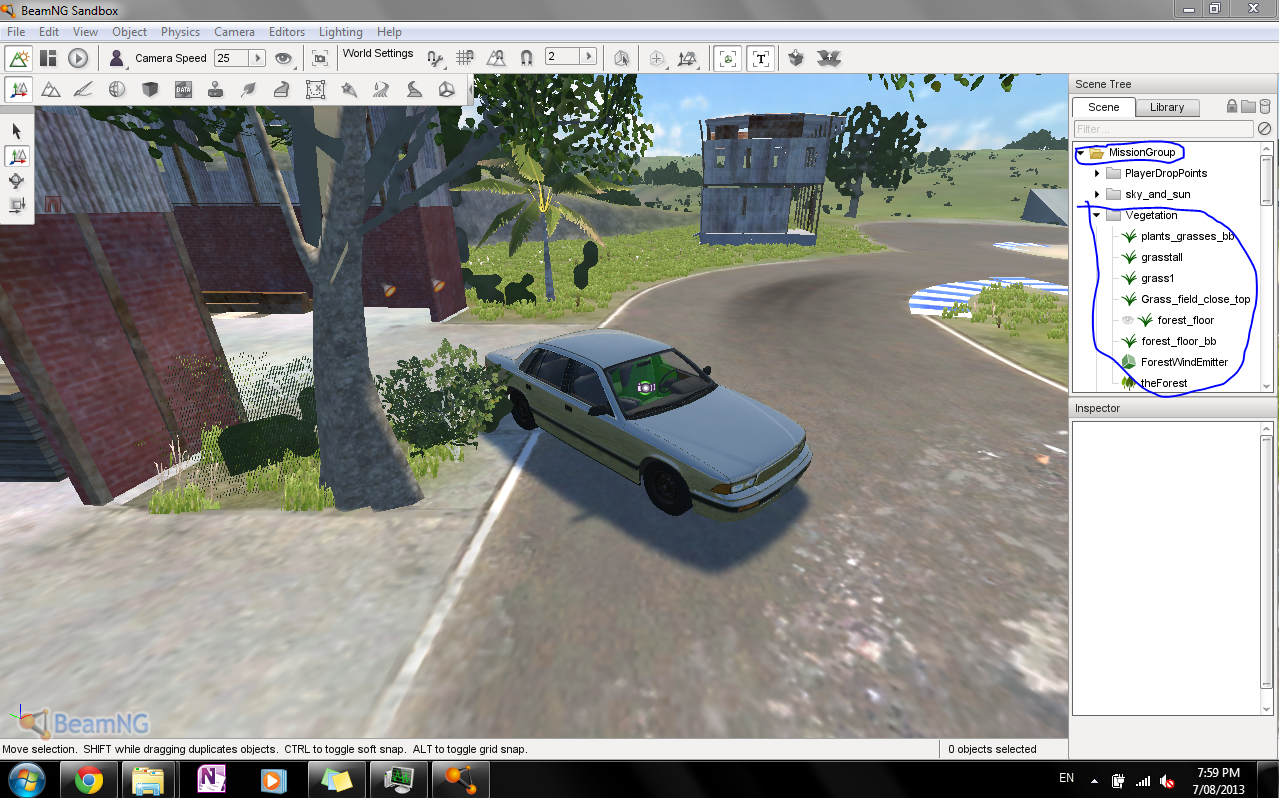Click the delete selection trash icon

click(1264, 107)
